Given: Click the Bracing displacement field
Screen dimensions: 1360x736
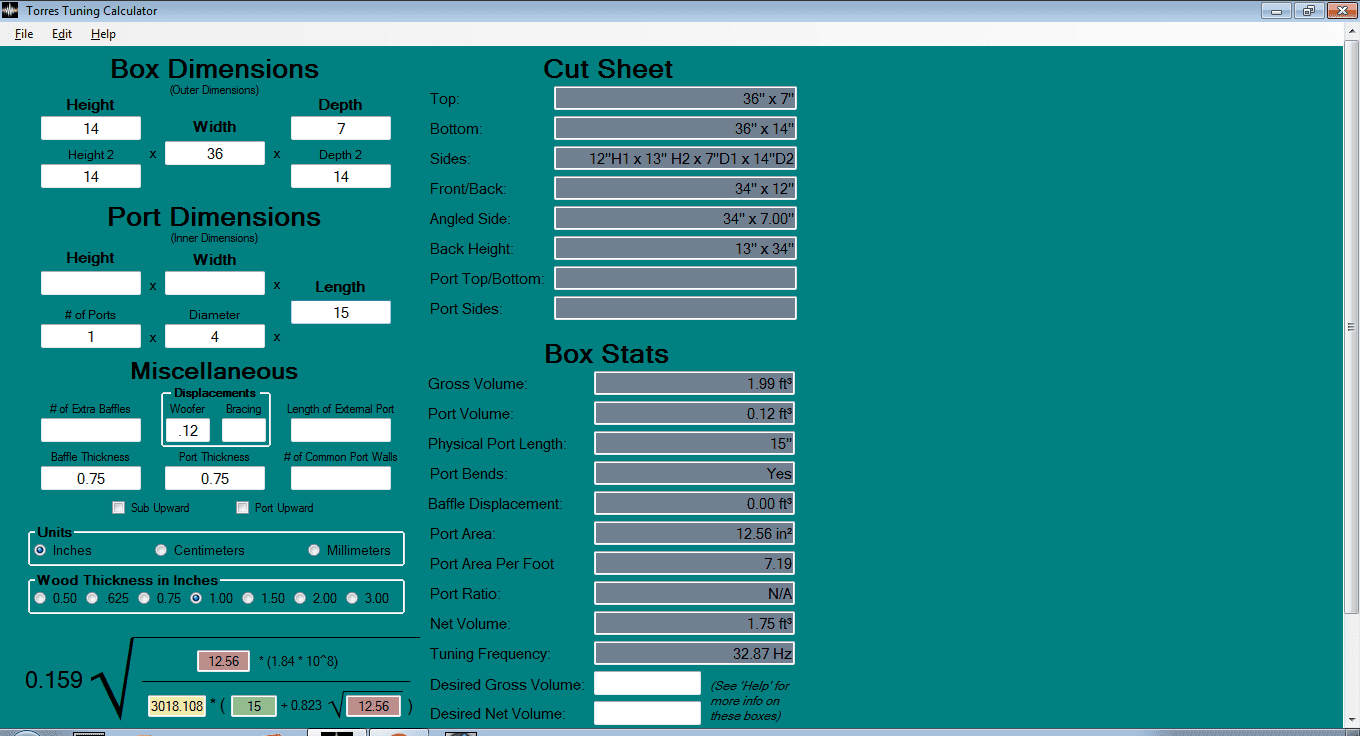Looking at the screenshot, I should (x=244, y=430).
